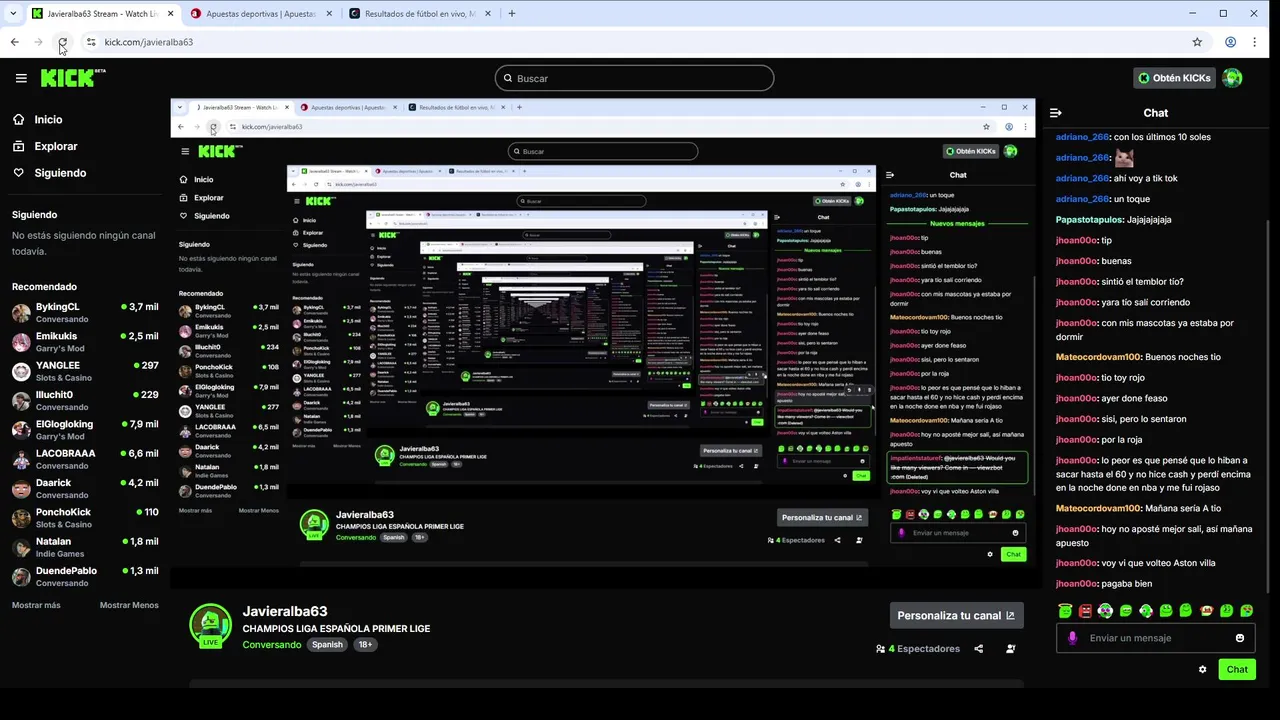Close the Resultados de fútbol tab
Image resolution: width=1280 pixels, height=720 pixels.
487,14
